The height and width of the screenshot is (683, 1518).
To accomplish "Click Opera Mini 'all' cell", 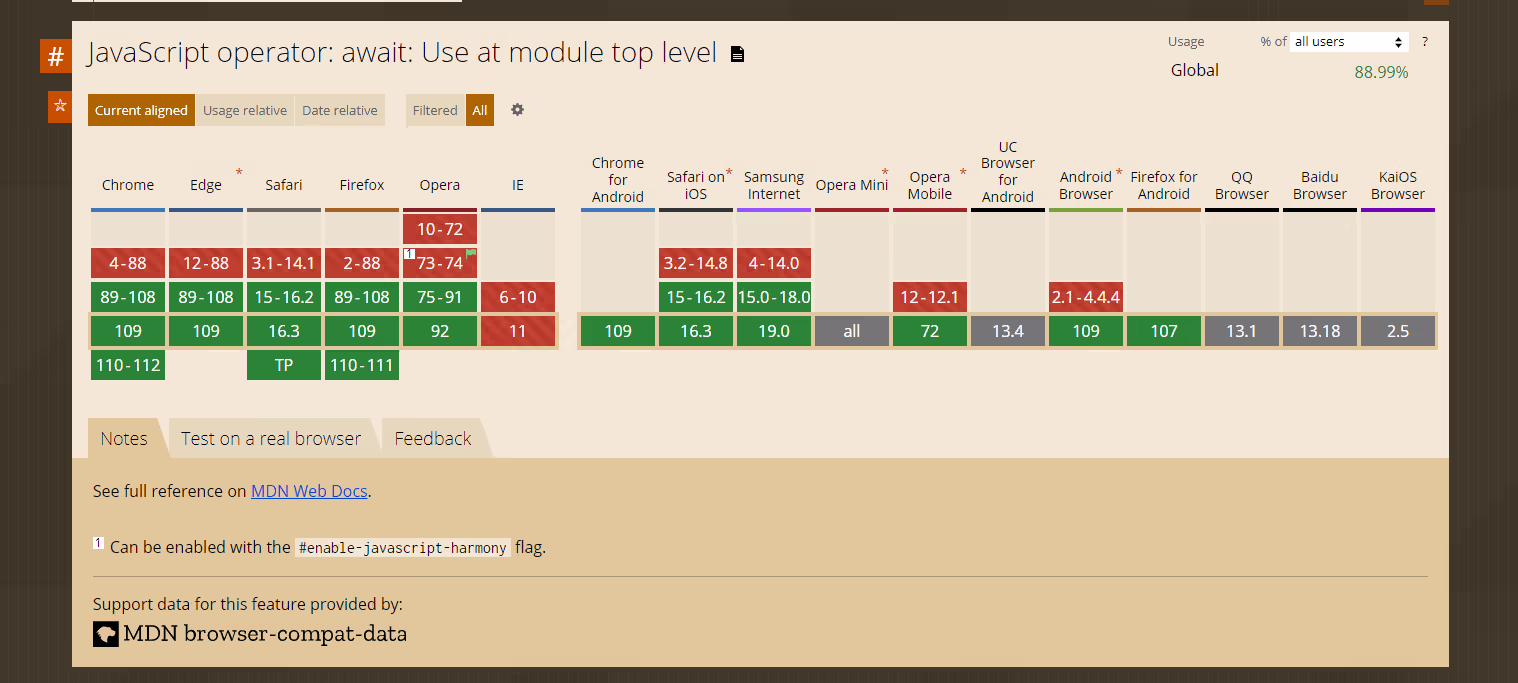I will (x=852, y=331).
